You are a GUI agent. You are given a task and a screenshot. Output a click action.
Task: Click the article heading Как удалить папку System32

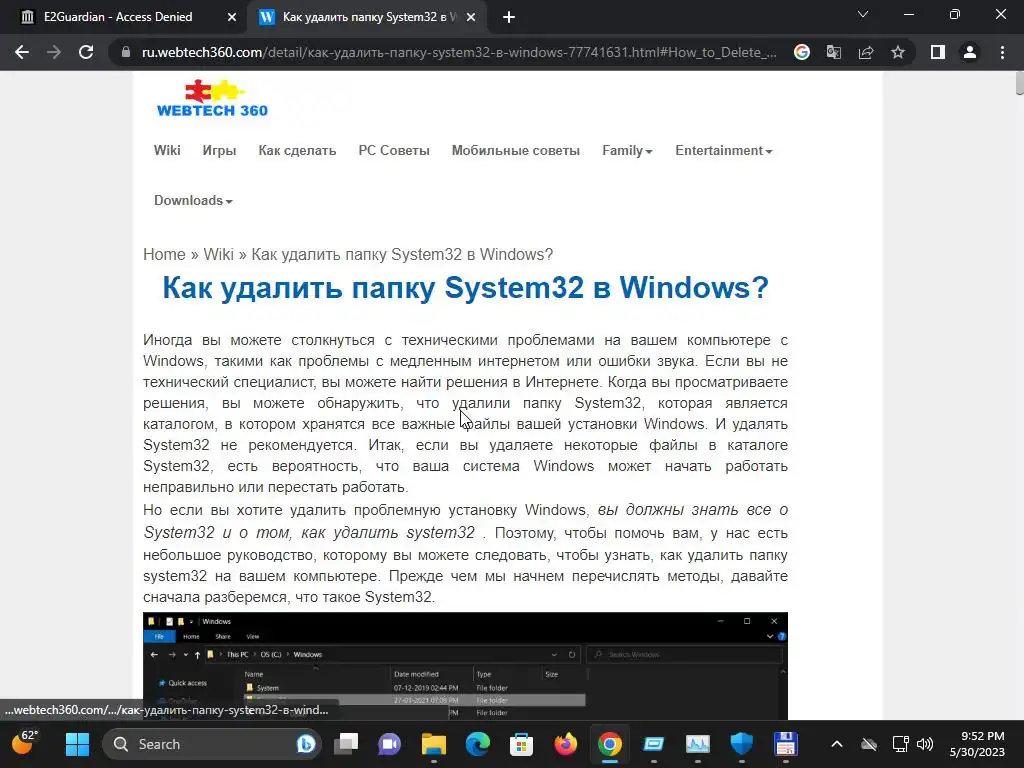(466, 287)
